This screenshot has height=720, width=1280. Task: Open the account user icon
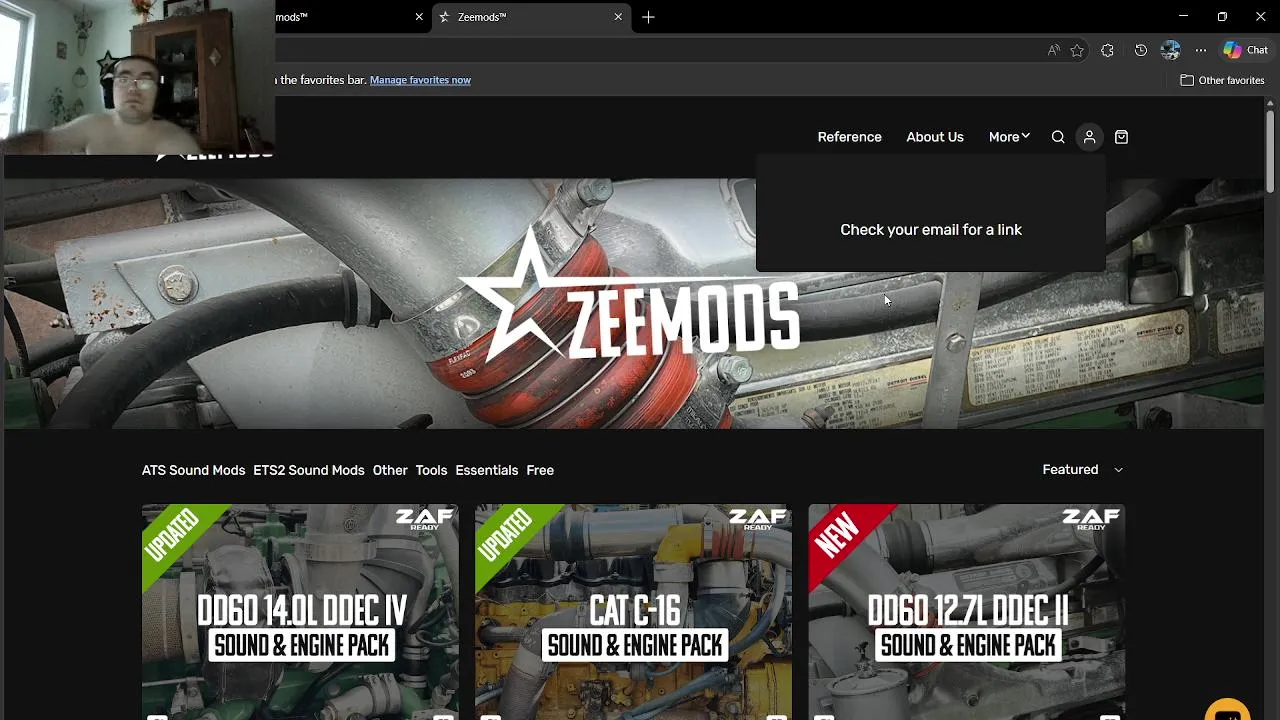coord(1089,137)
